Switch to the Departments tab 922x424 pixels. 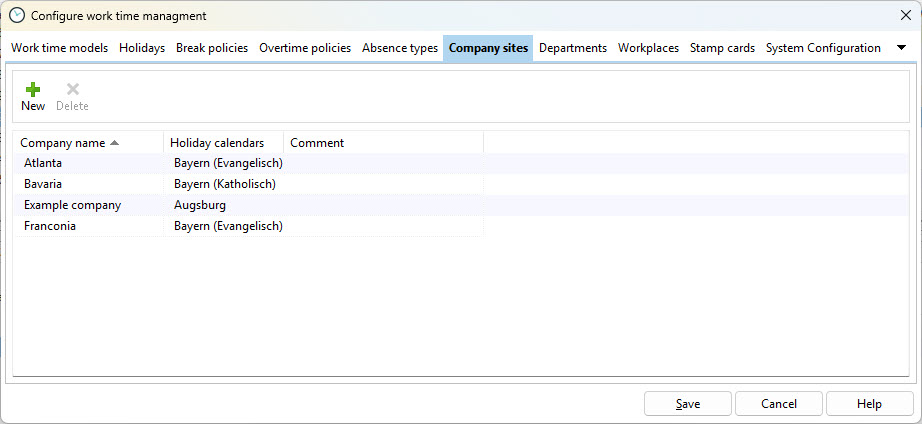coord(573,48)
